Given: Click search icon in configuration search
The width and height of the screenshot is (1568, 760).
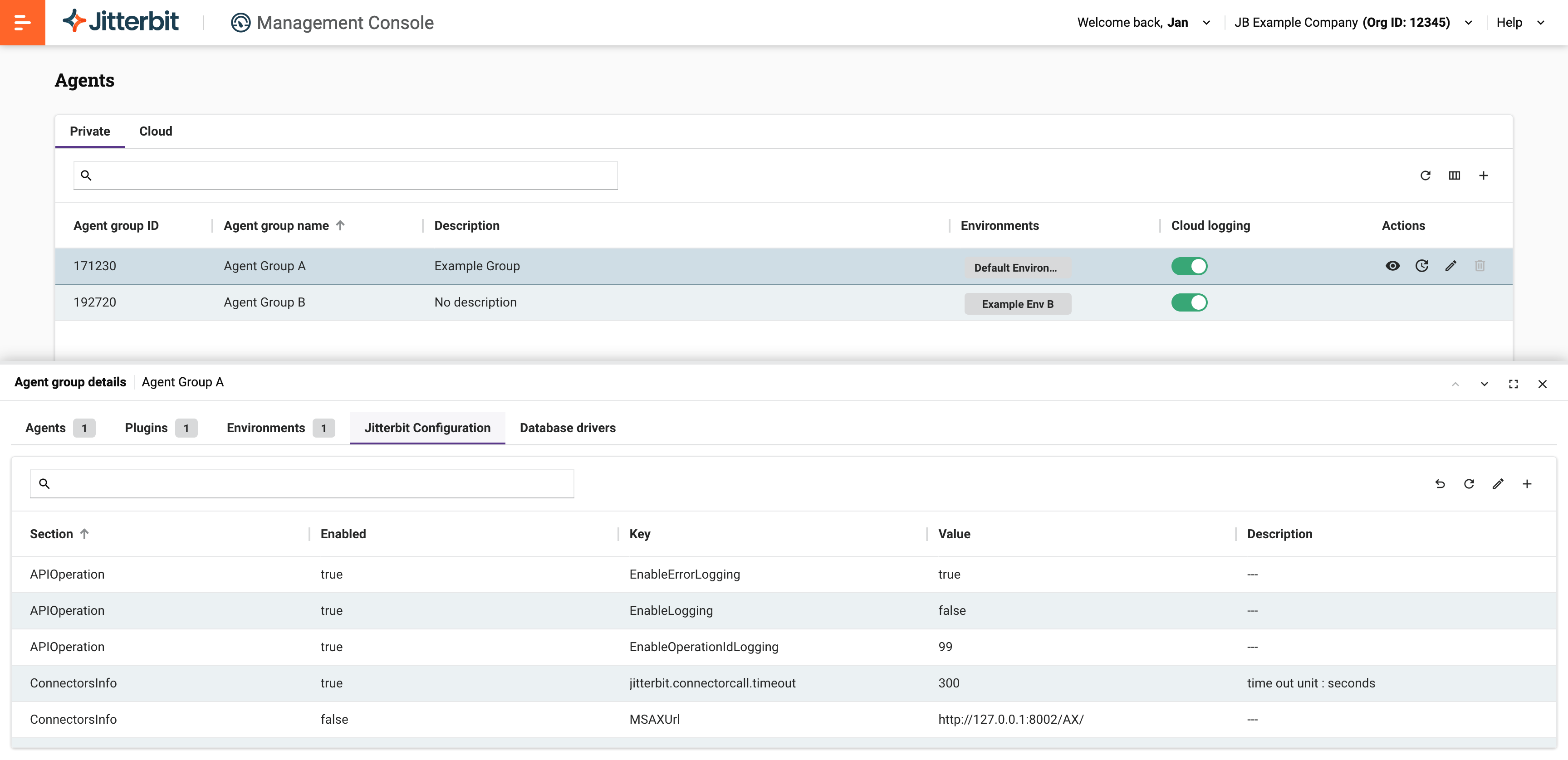Looking at the screenshot, I should (44, 484).
